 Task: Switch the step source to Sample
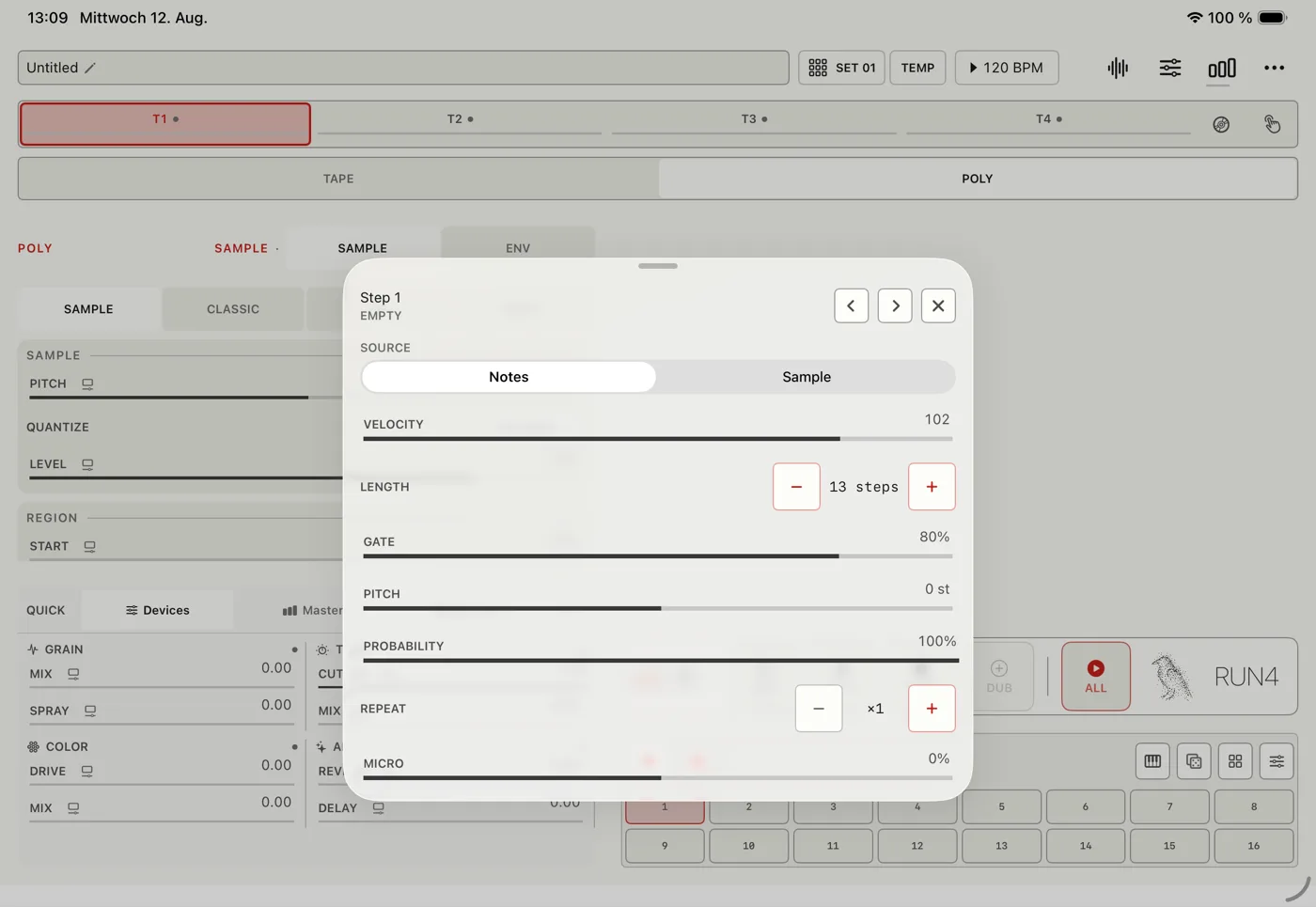[807, 377]
